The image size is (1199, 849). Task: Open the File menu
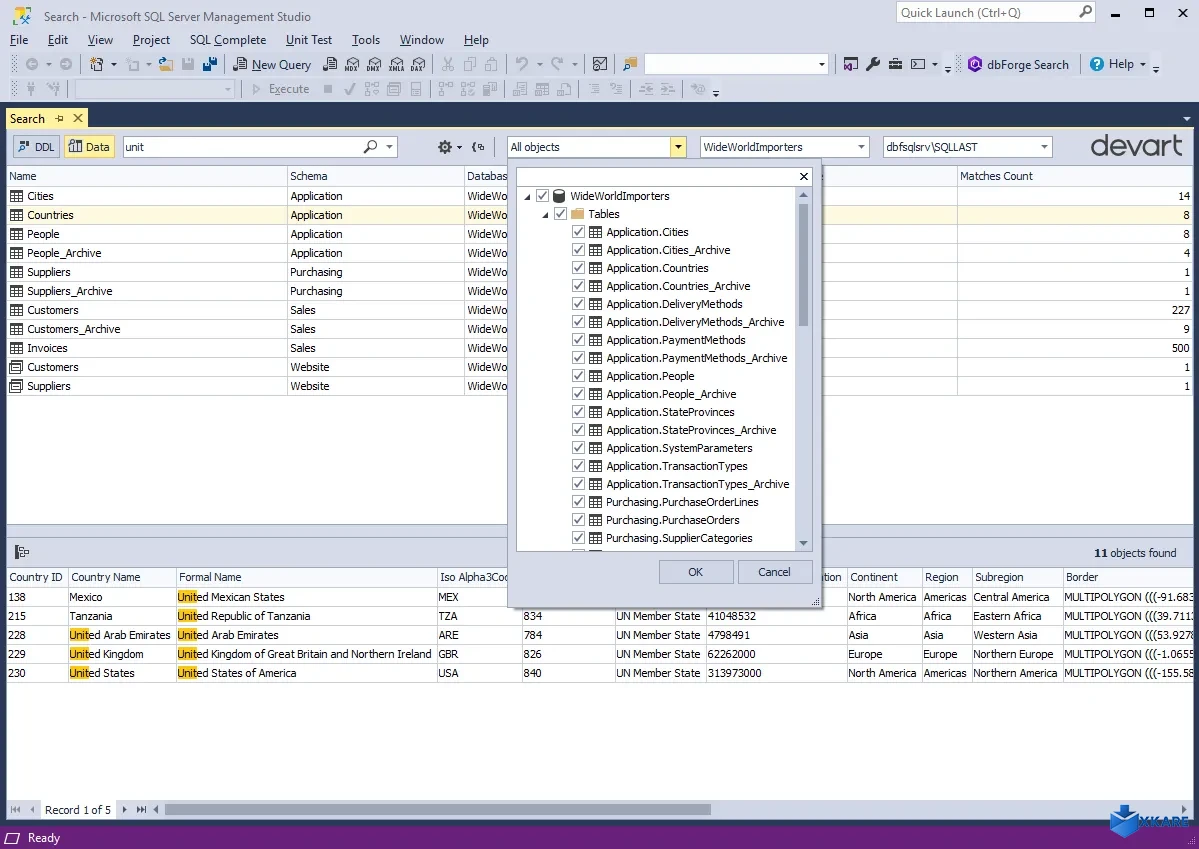[19, 40]
